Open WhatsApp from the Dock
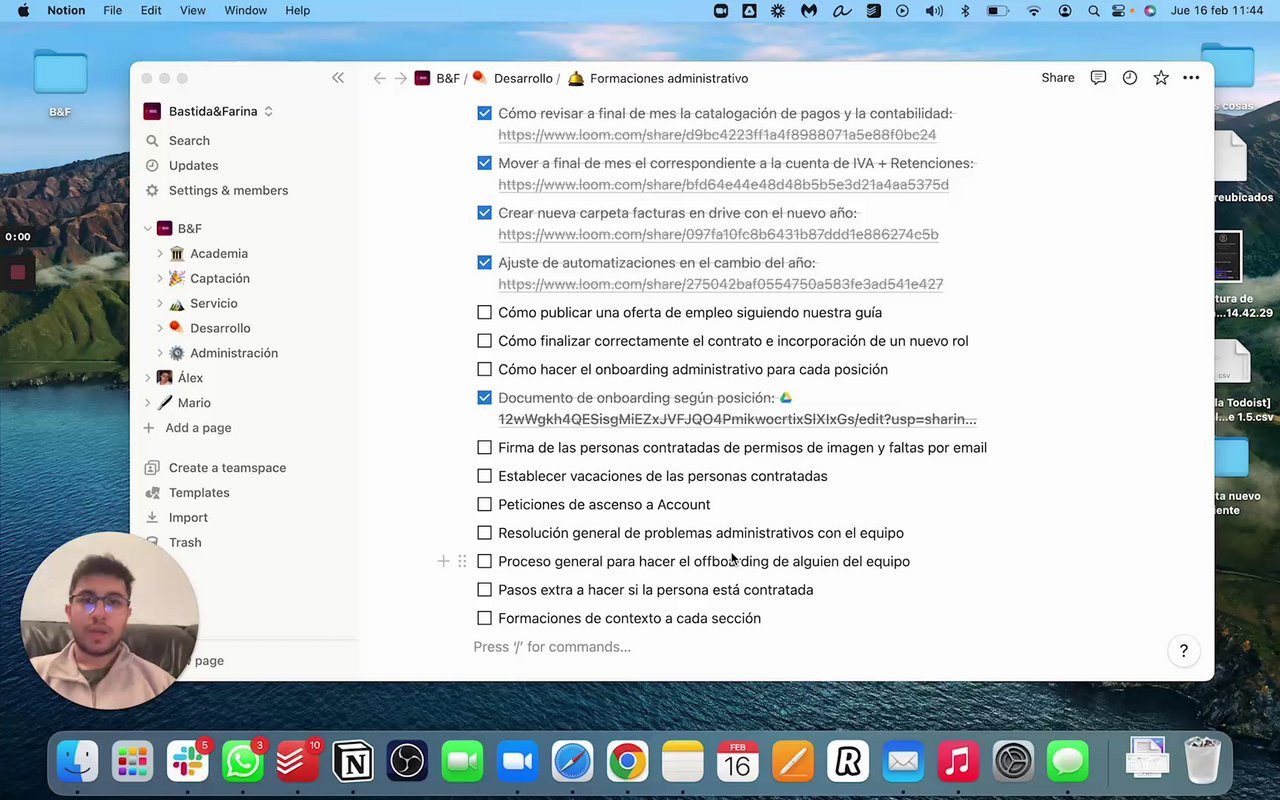The image size is (1280, 800). (242, 763)
